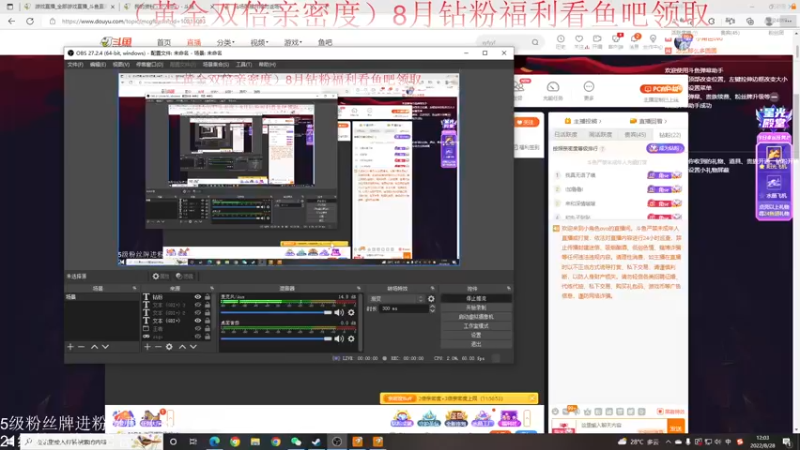Screen dimensions: 800x450
Task: Remove the selected scene with minus icon
Action: (81, 347)
